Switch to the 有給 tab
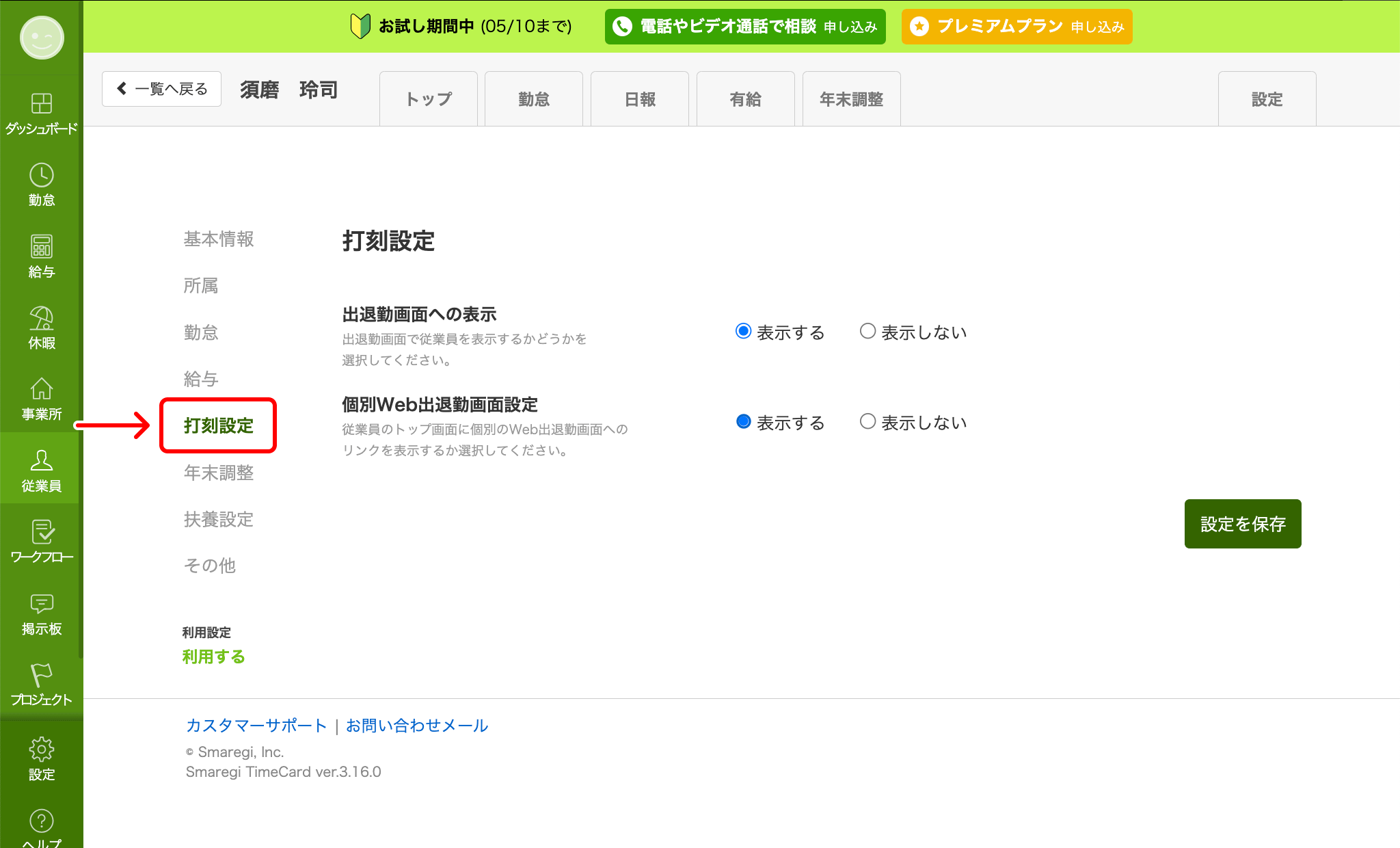Viewport: 1400px width, 848px height. (x=746, y=99)
